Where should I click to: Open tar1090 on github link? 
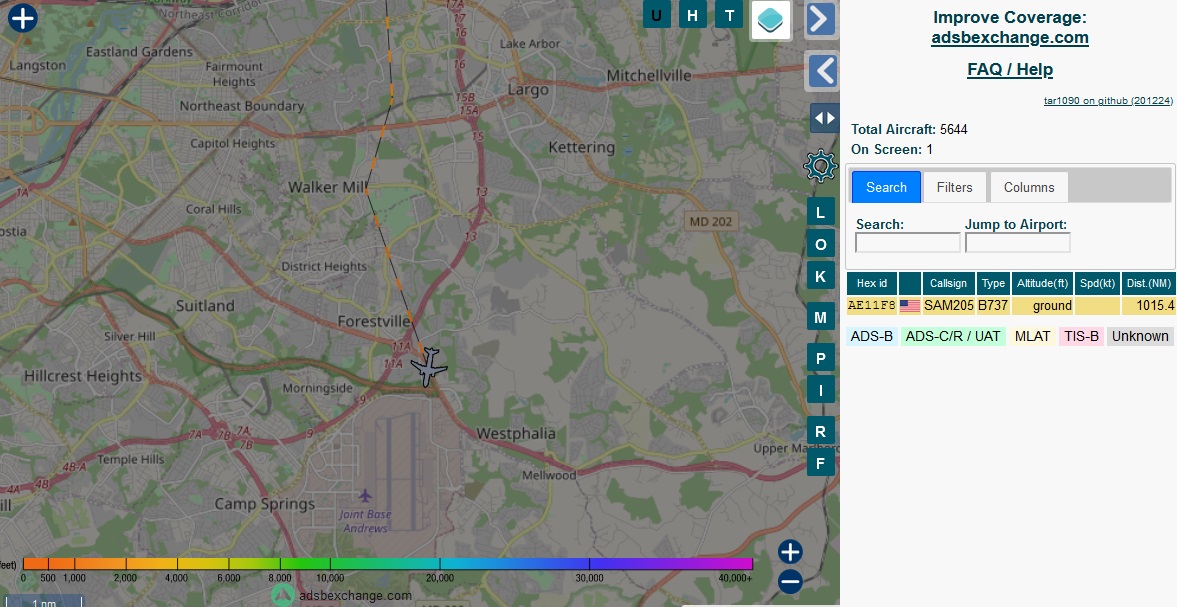click(1108, 101)
